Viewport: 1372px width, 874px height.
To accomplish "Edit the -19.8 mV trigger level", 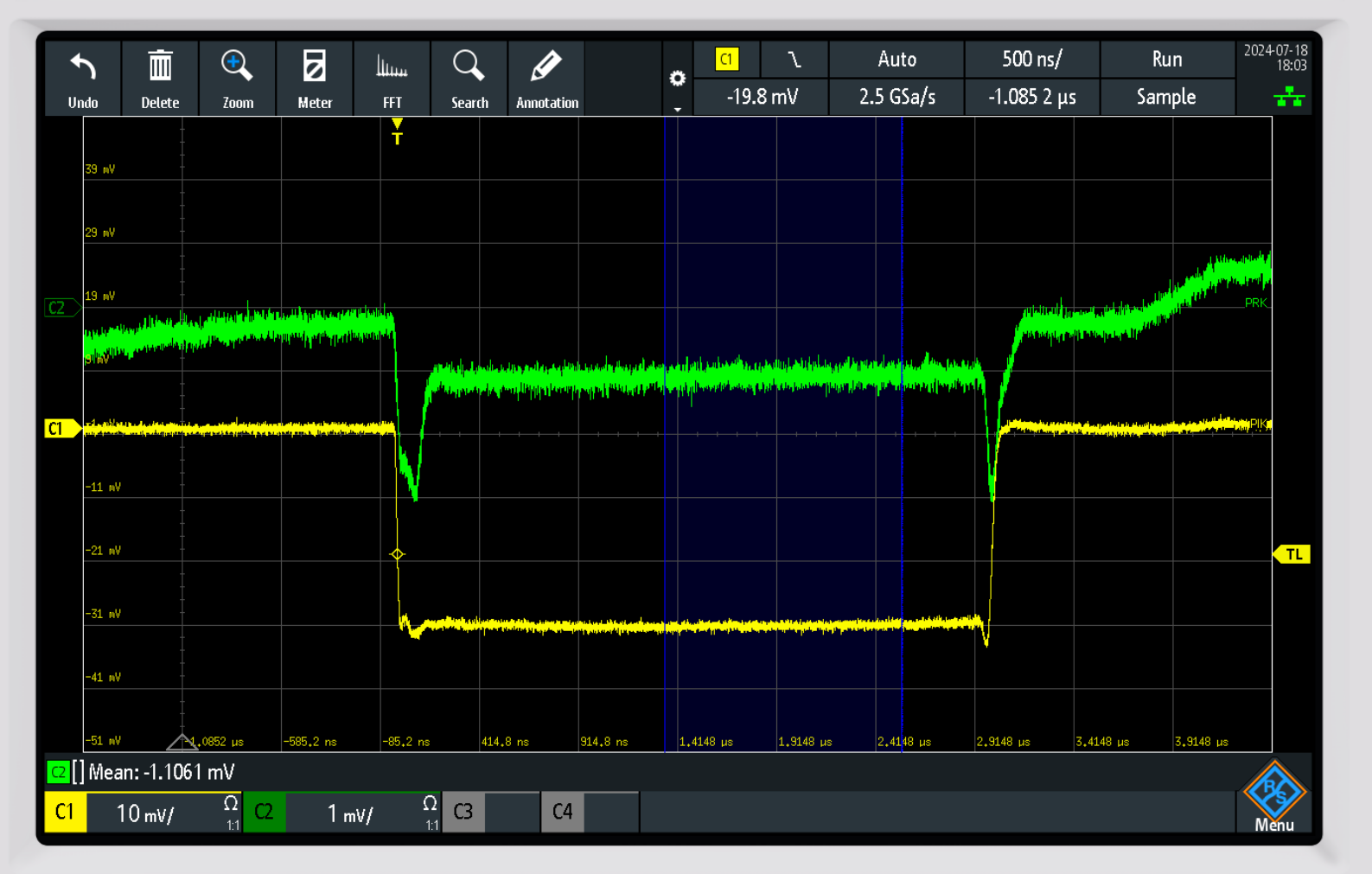I will pos(762,97).
